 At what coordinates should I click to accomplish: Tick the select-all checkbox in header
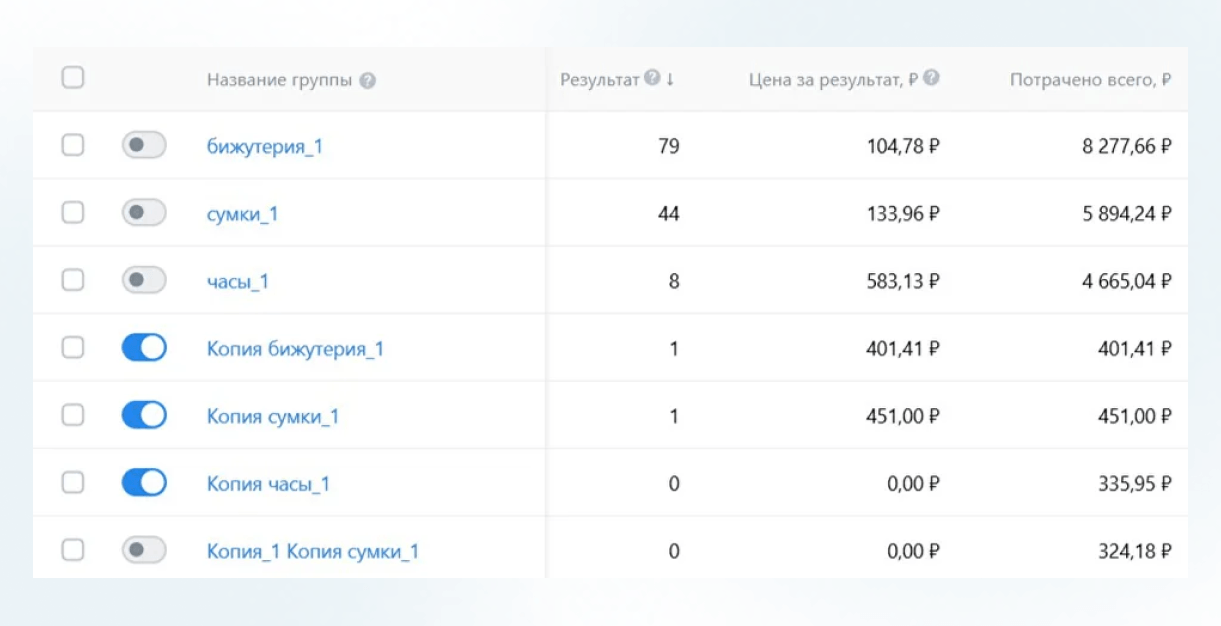tap(73, 78)
